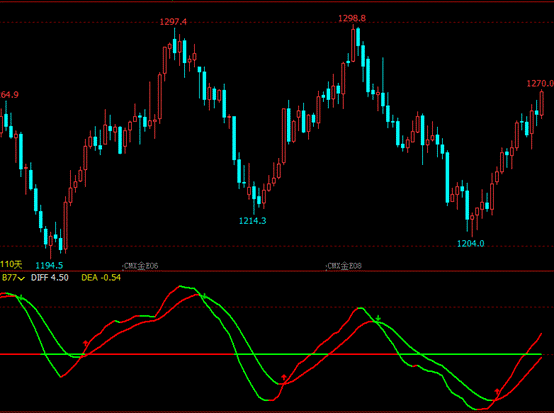This screenshot has width=554, height=413.
Task: Click the CMX金E08 contract marker
Action: (x=344, y=266)
